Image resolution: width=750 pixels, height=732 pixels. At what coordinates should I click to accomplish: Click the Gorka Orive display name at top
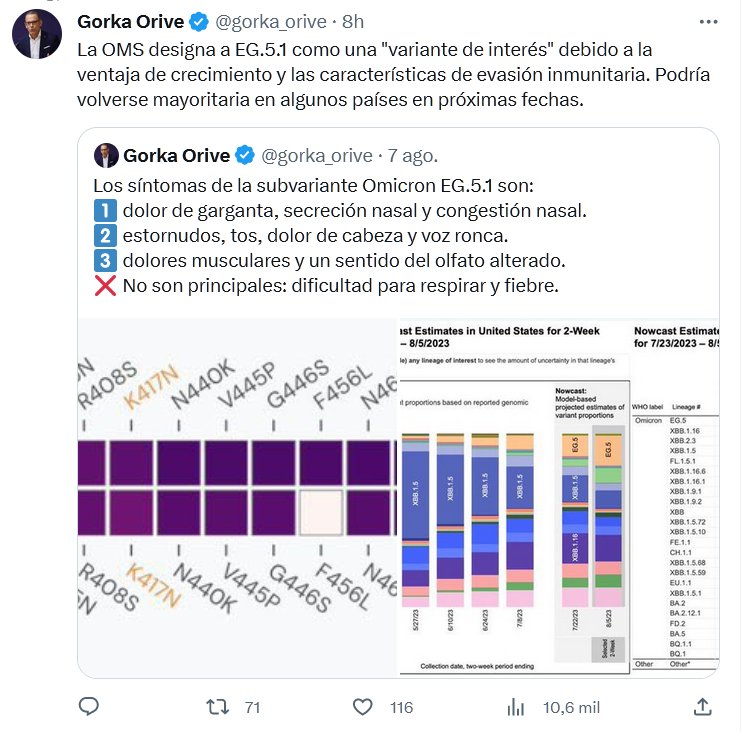click(x=132, y=22)
